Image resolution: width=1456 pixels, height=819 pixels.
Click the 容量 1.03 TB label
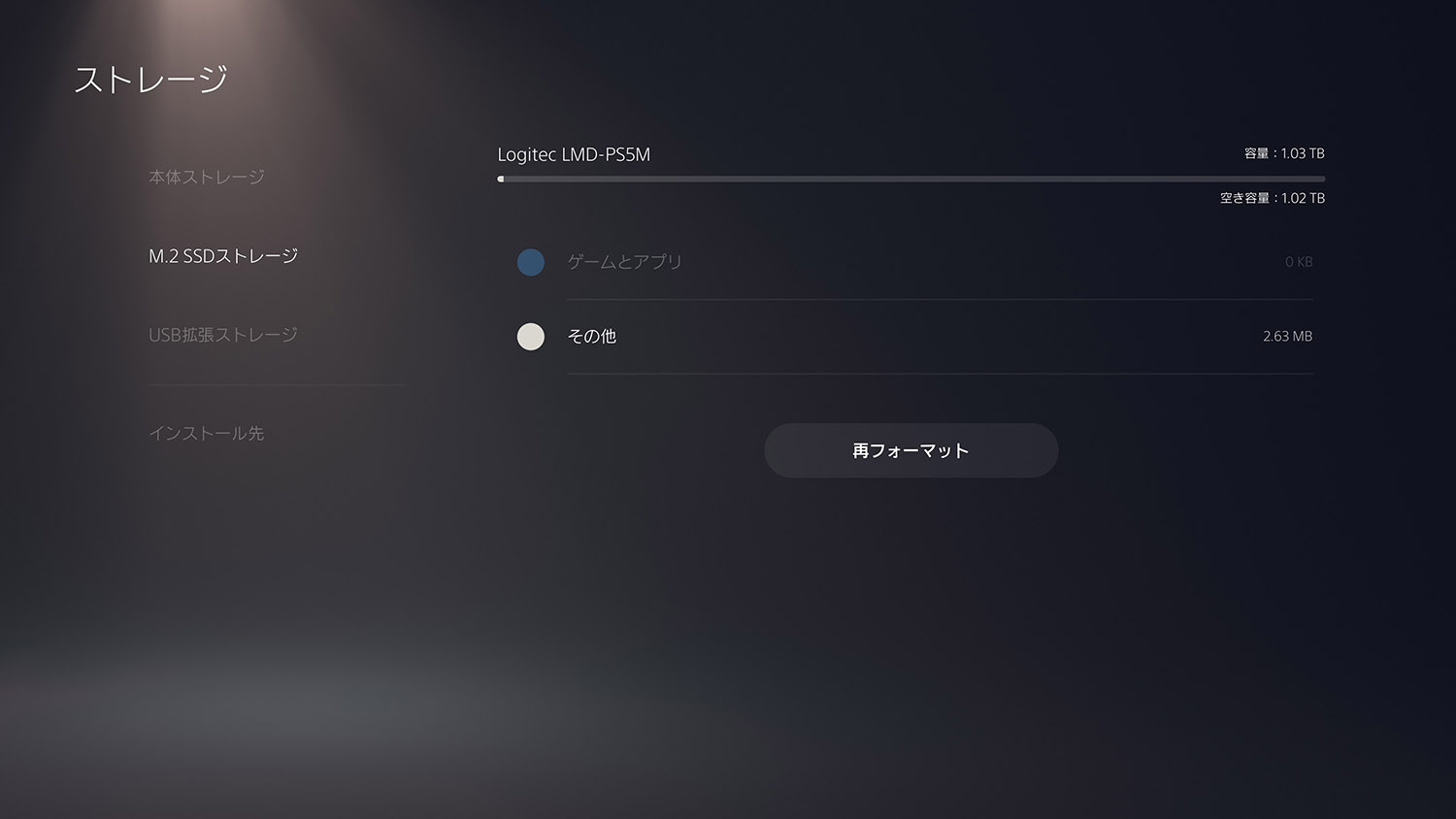[1284, 153]
